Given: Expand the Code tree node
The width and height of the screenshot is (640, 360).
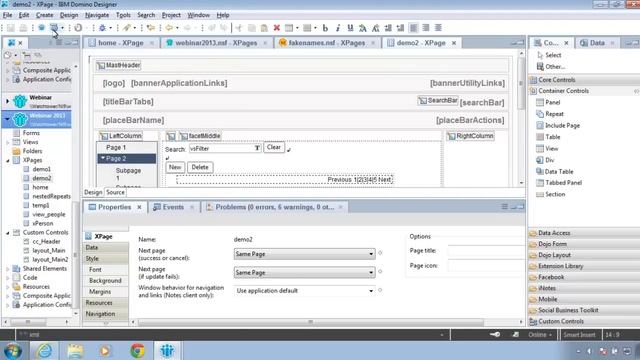Looking at the screenshot, I should (x=8, y=278).
